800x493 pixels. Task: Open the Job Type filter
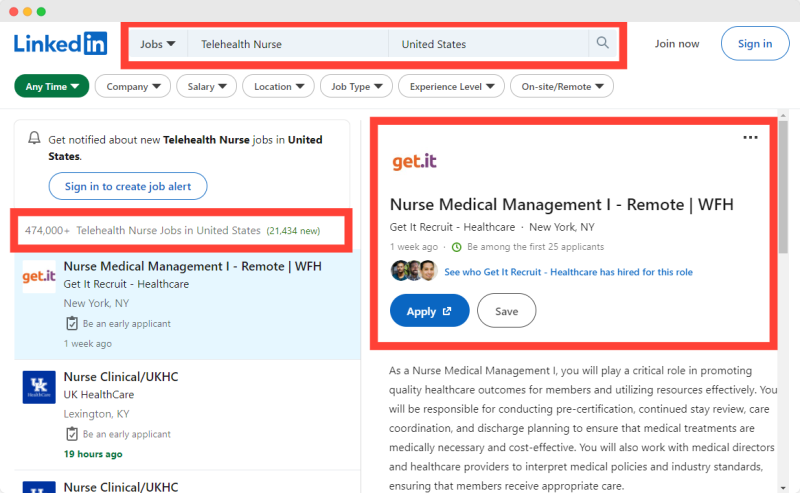click(x=356, y=86)
